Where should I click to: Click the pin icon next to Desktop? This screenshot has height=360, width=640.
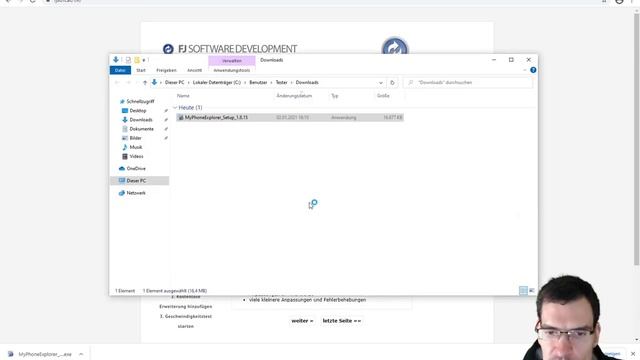(166, 111)
